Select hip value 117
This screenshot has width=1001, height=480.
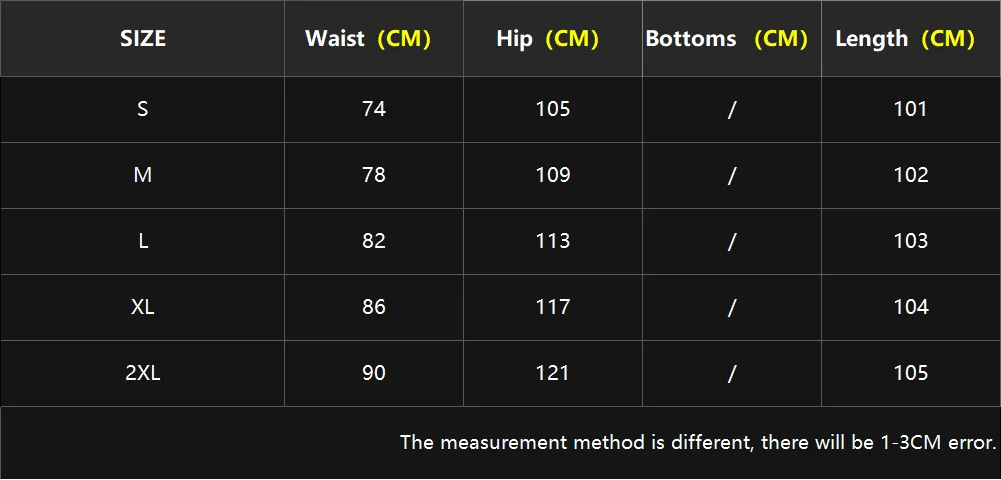coord(552,307)
